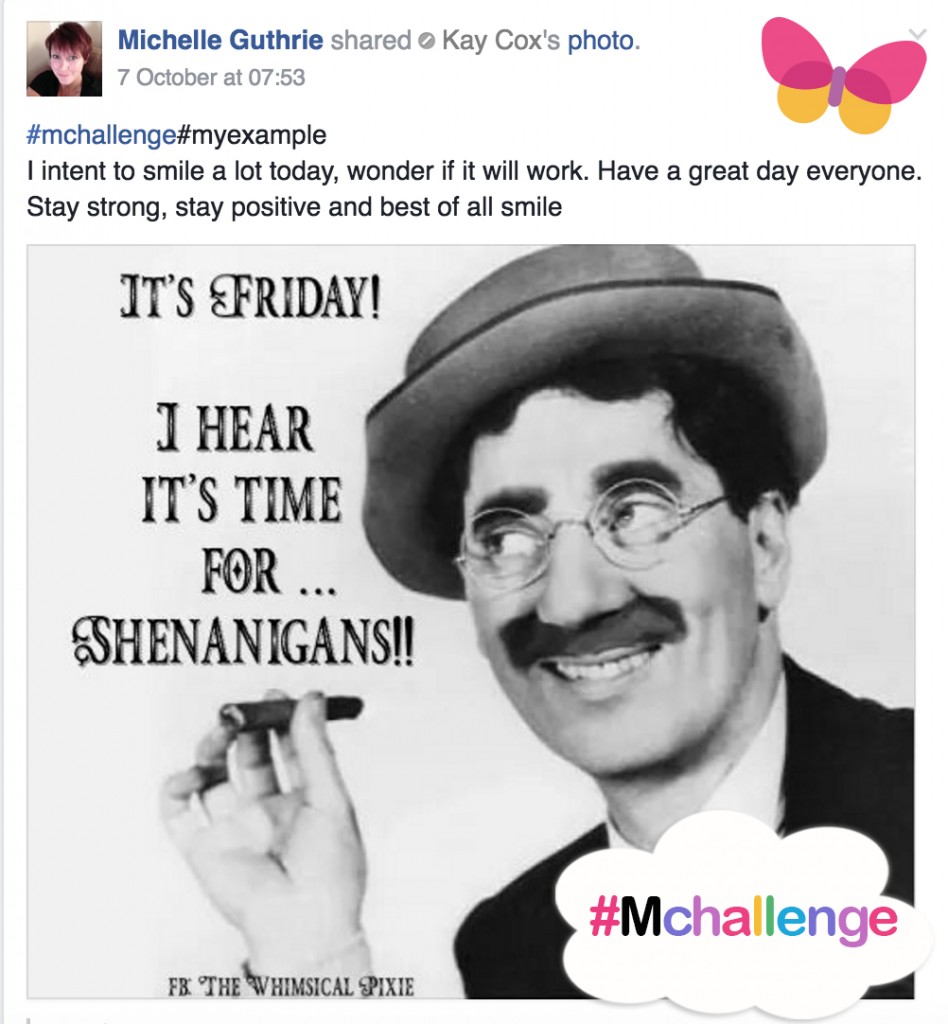The image size is (948, 1024).
Task: Click the 'Stay strong, stay positive' sentence
Action: click(294, 207)
